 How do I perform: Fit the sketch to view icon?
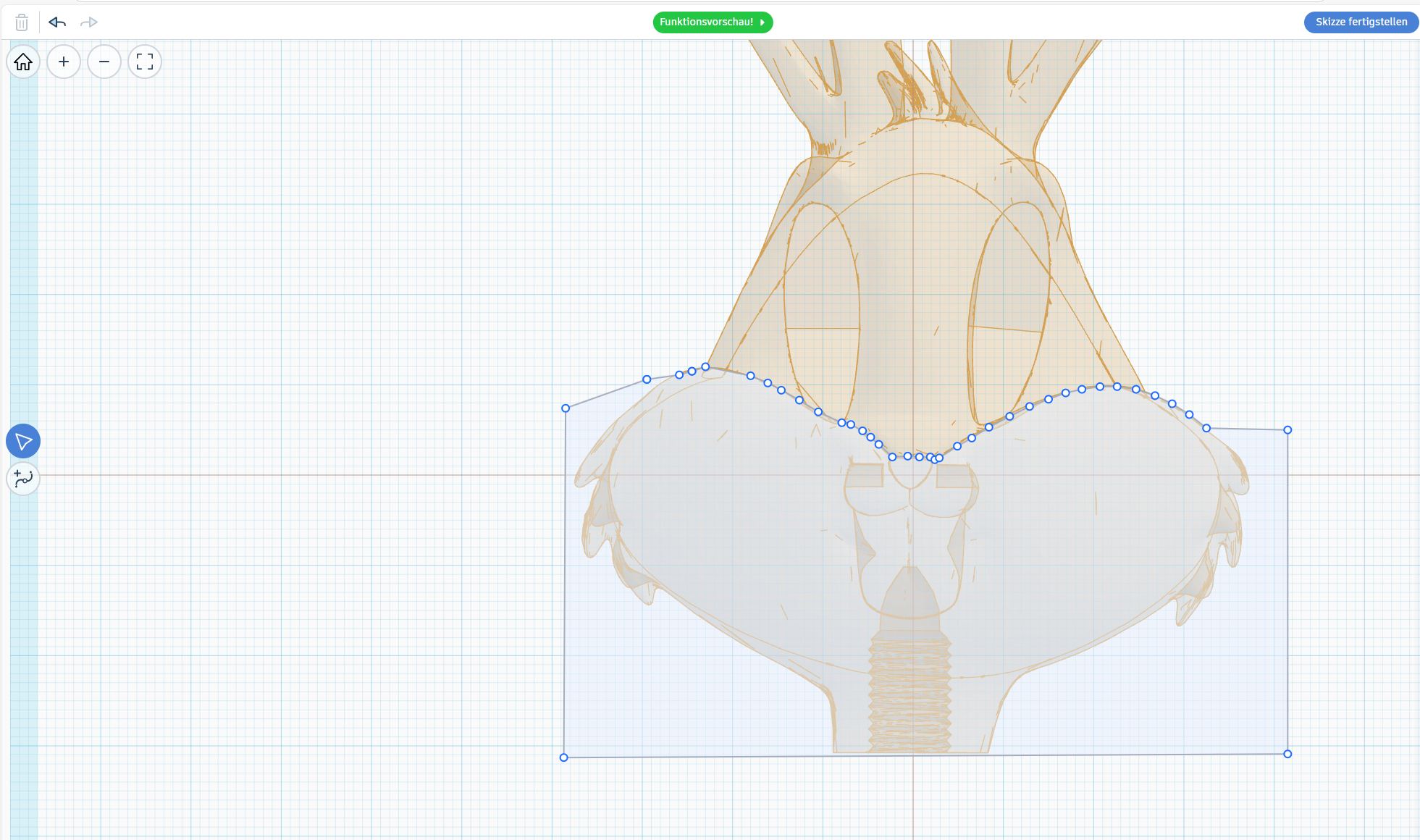click(145, 62)
